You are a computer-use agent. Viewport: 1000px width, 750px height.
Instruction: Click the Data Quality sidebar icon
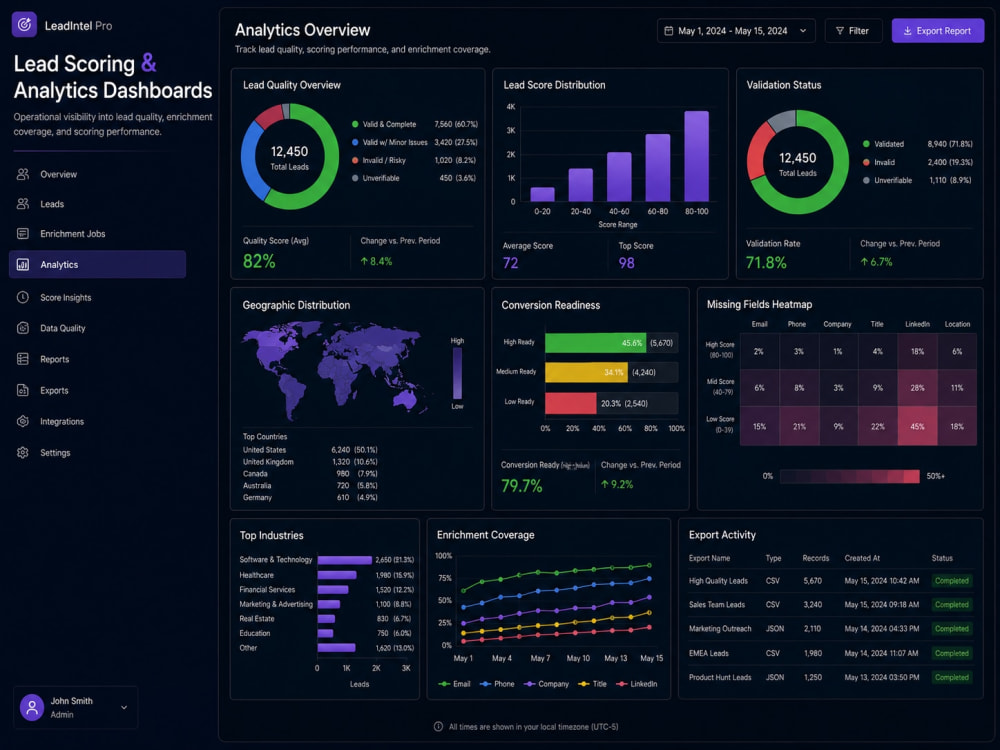pos(23,328)
